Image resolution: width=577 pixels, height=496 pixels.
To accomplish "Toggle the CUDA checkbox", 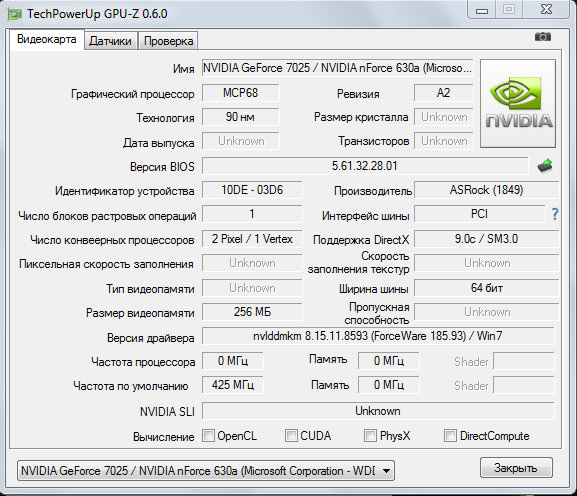I will tap(291, 436).
